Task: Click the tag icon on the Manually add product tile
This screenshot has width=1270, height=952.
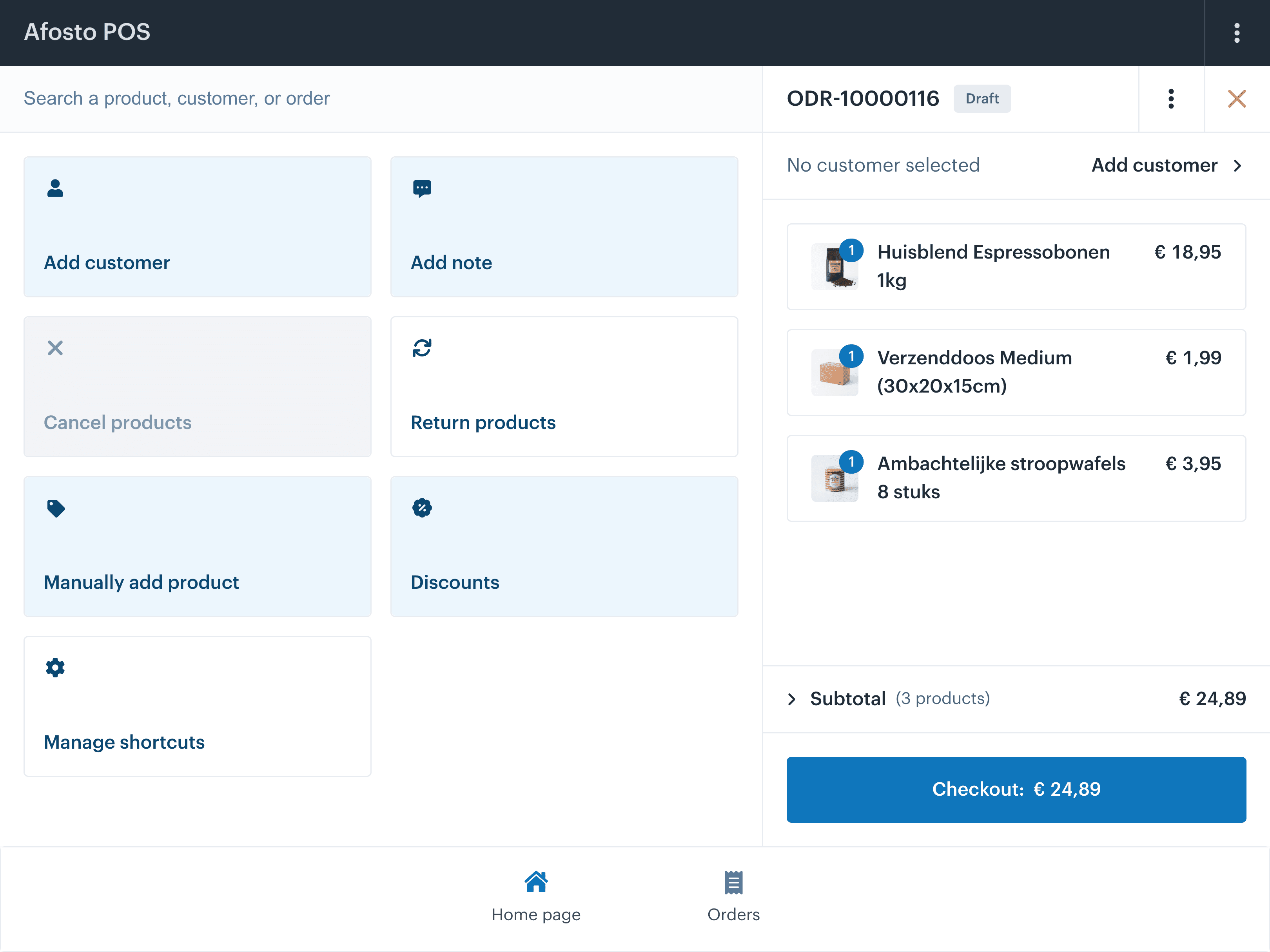Action: (56, 508)
